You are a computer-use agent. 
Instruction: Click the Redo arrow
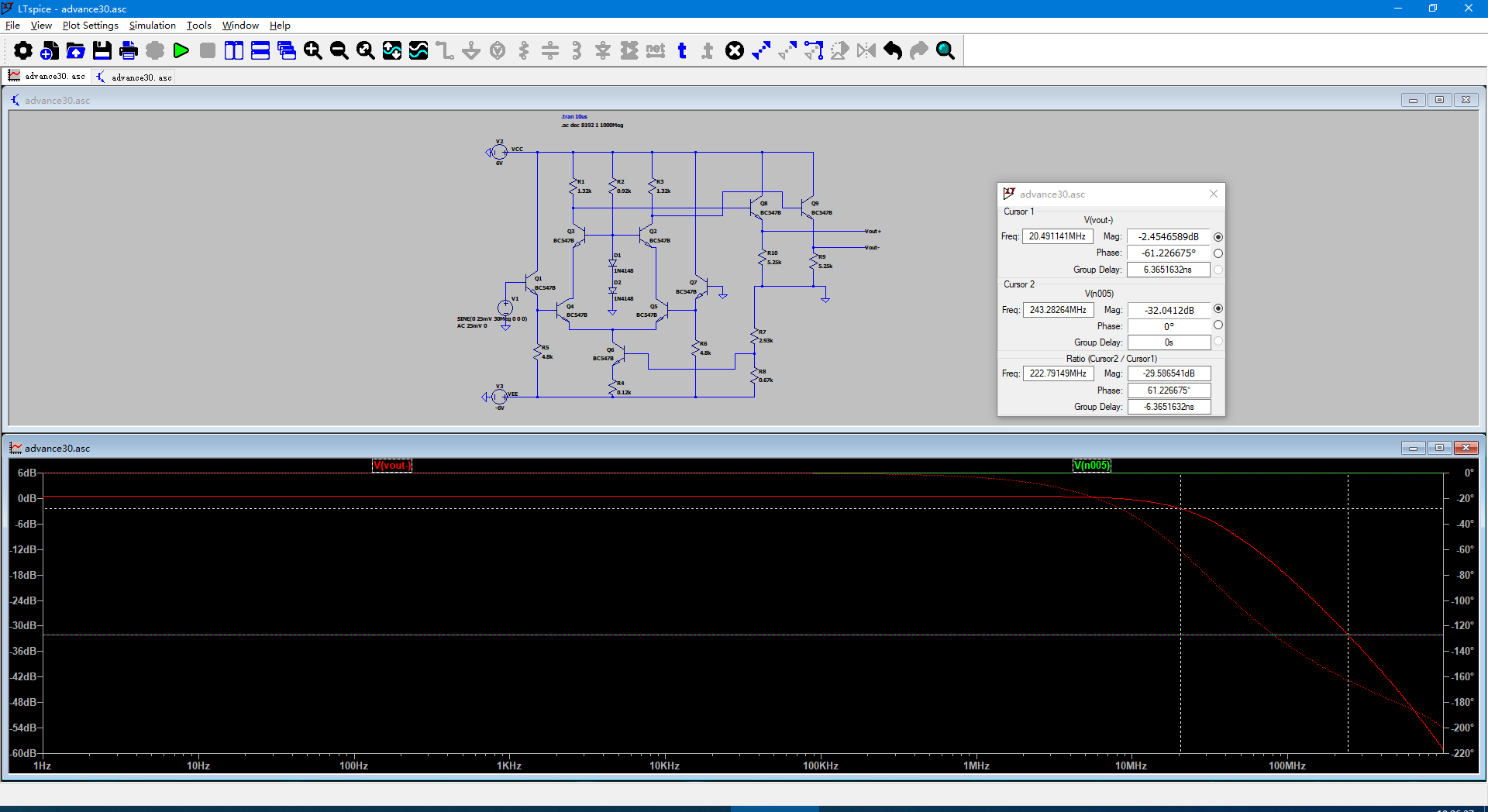919,50
